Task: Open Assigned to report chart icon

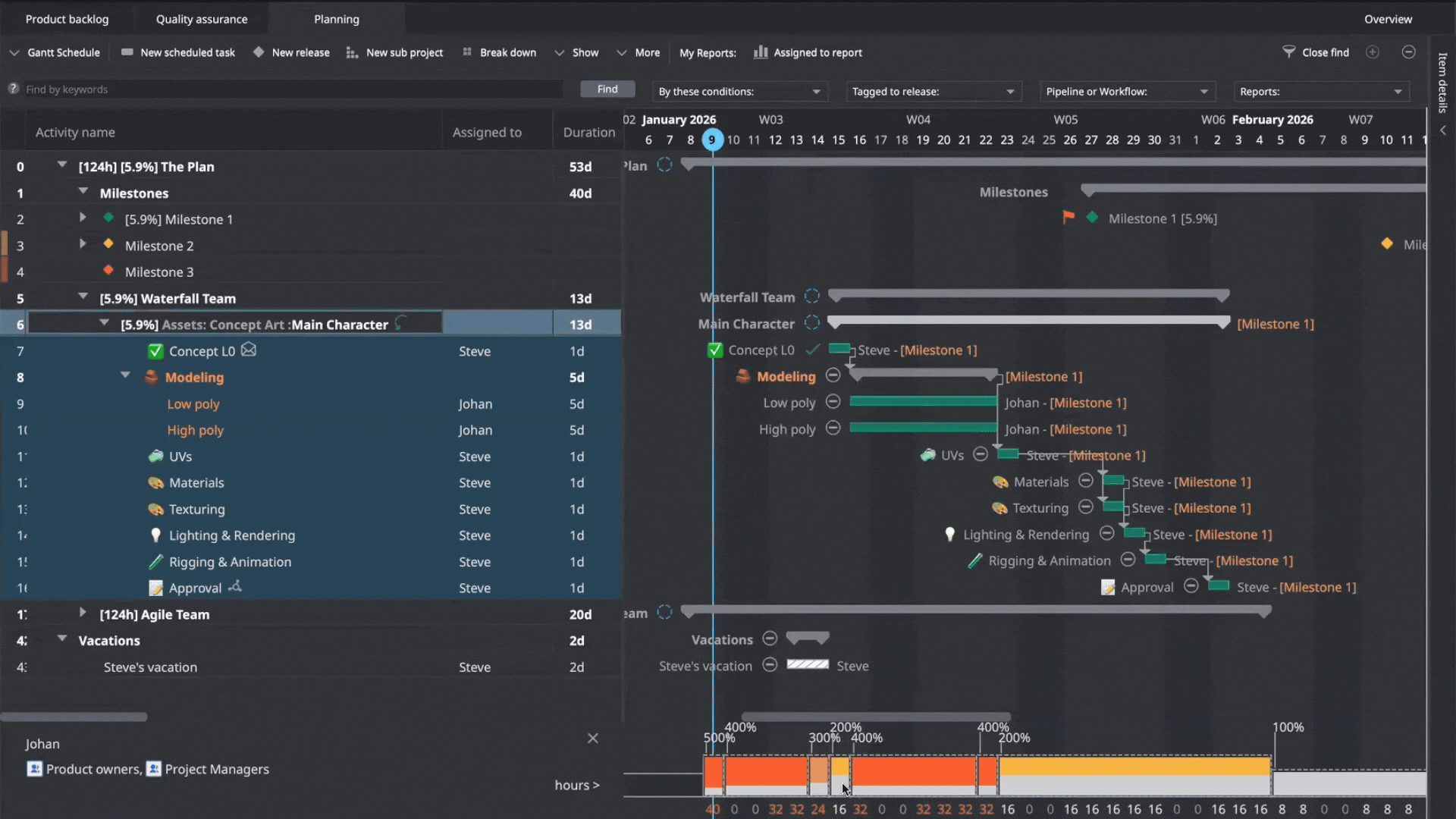Action: click(760, 52)
